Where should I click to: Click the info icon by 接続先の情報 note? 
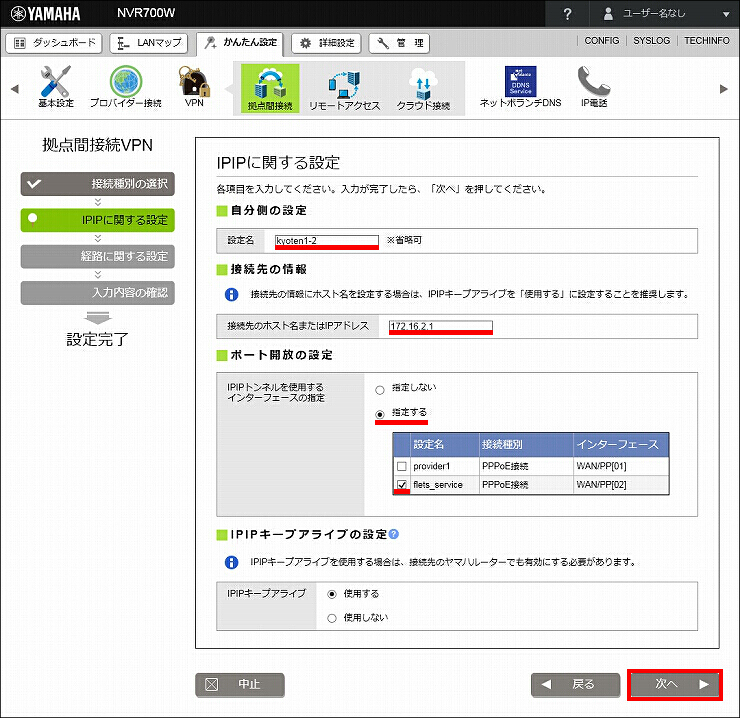(231, 295)
